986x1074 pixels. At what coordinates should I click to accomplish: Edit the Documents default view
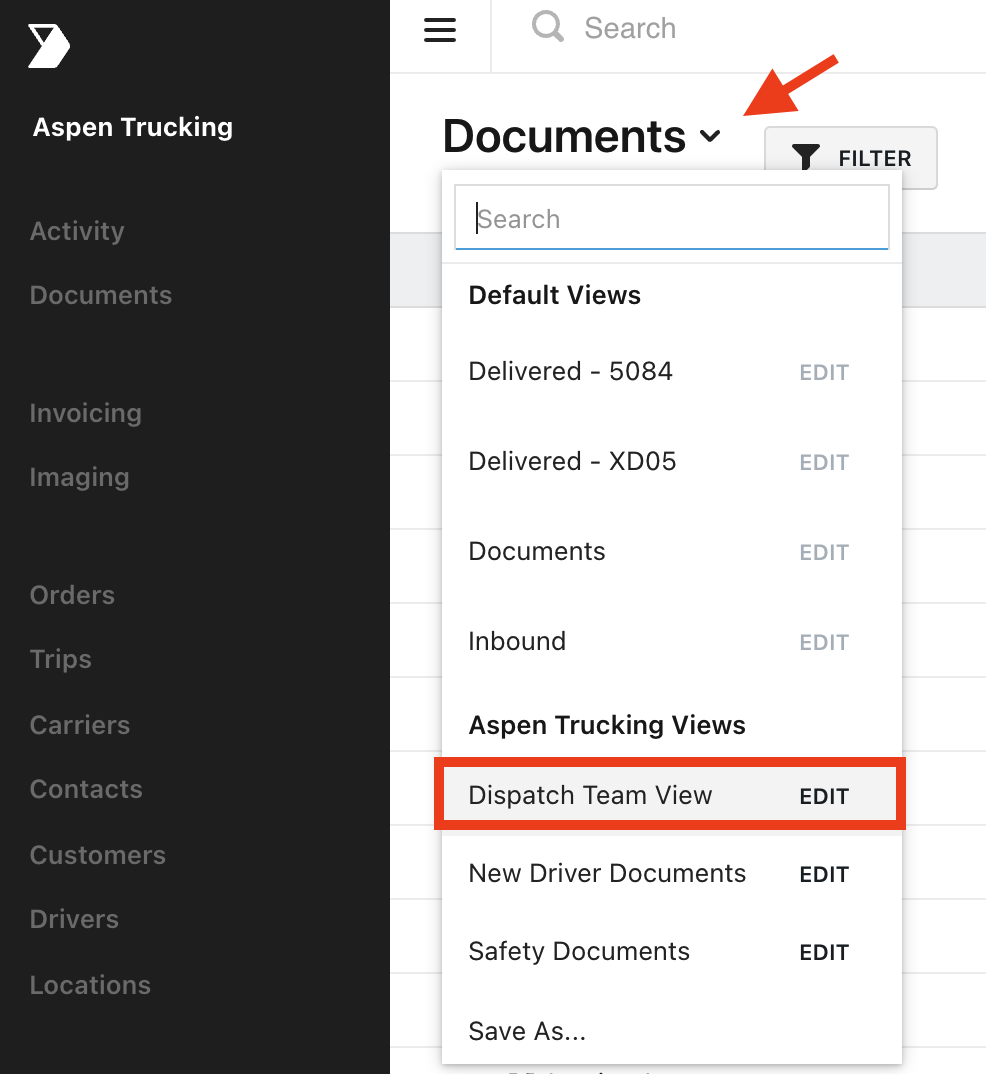(x=824, y=553)
